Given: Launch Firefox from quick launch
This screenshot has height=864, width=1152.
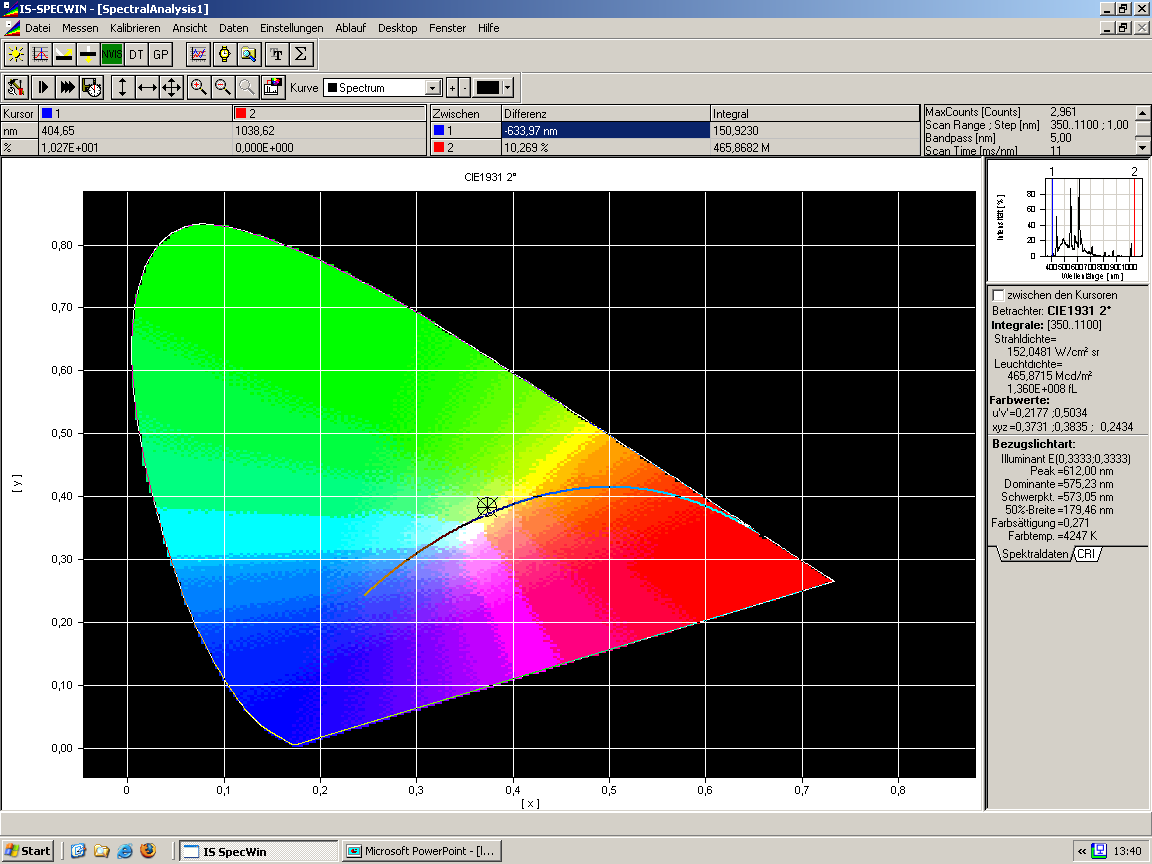Looking at the screenshot, I should tap(148, 851).
